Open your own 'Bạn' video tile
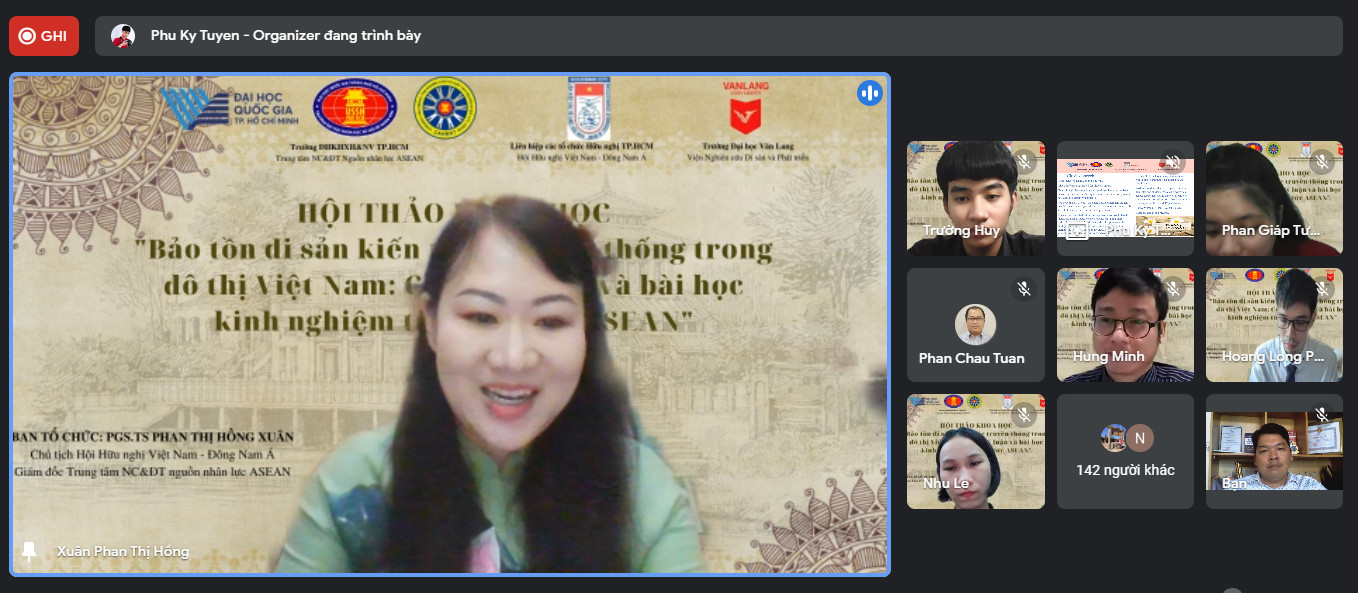The width and height of the screenshot is (1358, 593). [1275, 451]
